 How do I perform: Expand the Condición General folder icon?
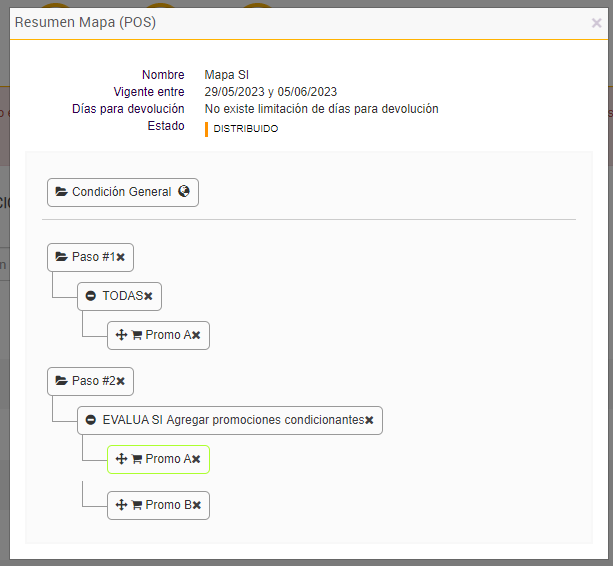pyautogui.click(x=61, y=192)
